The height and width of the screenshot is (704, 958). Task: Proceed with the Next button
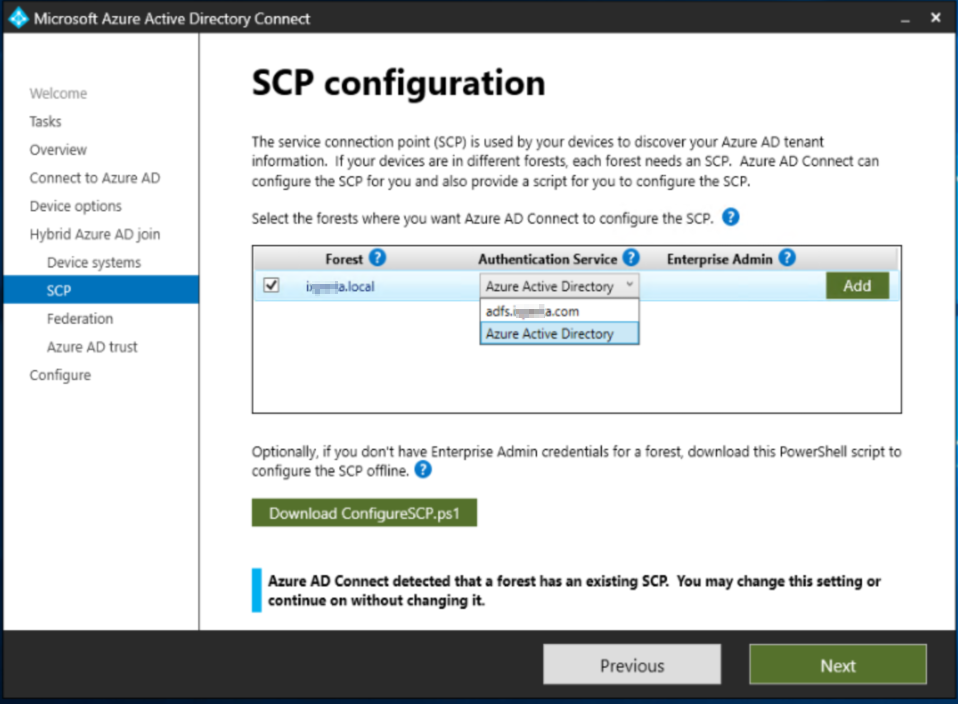[x=838, y=665]
